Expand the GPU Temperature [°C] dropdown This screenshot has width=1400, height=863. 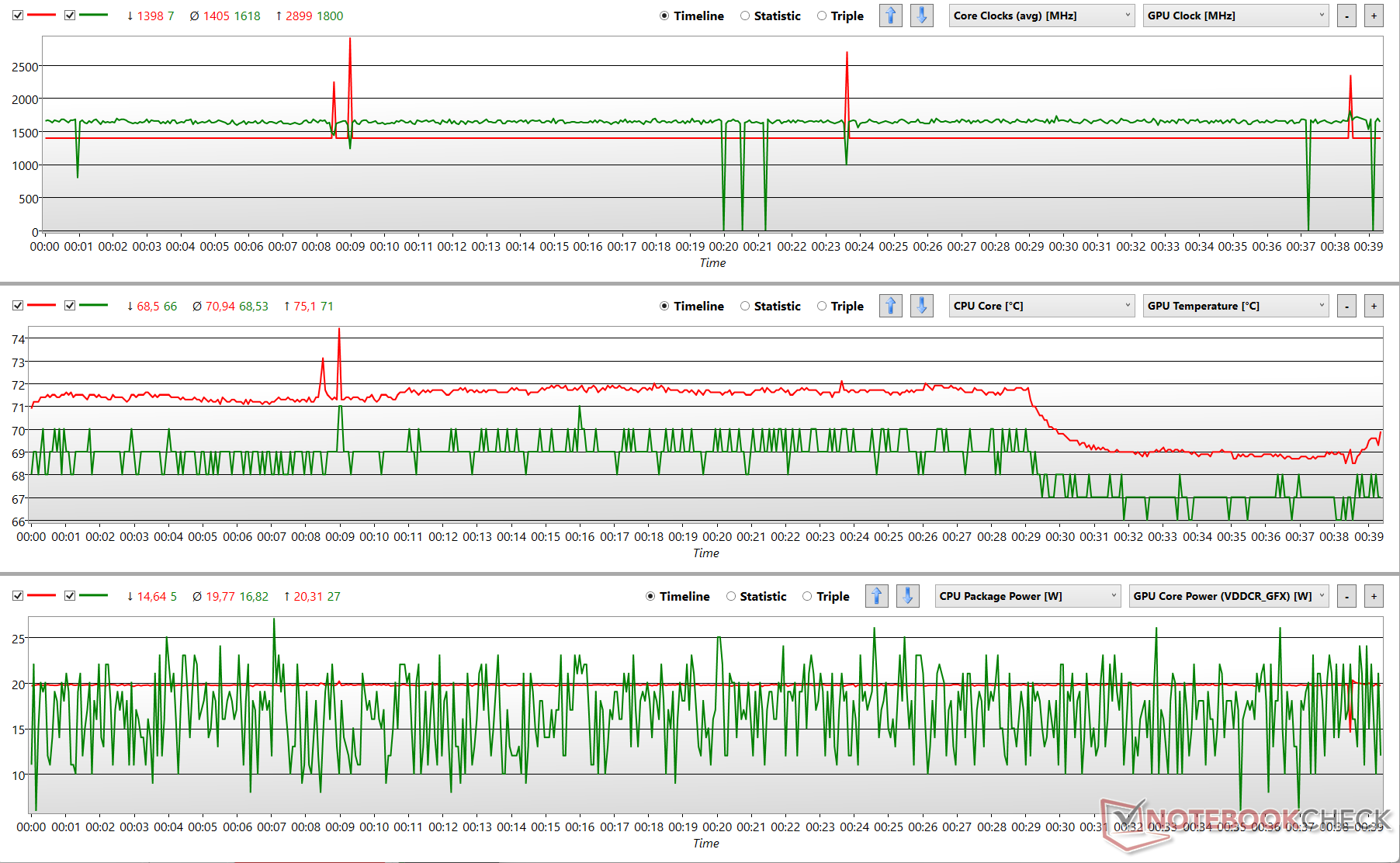1235,306
